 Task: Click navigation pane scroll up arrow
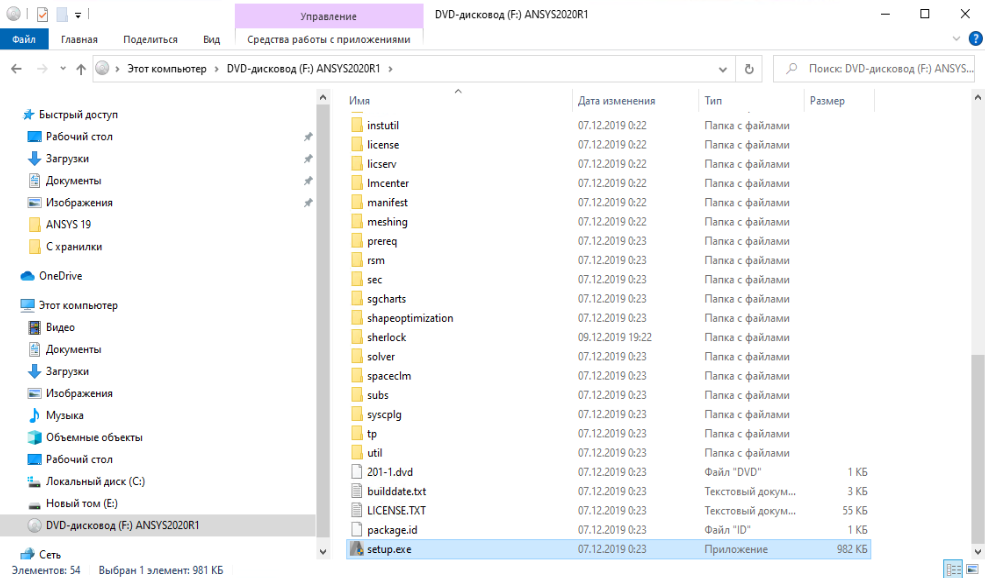(x=323, y=97)
